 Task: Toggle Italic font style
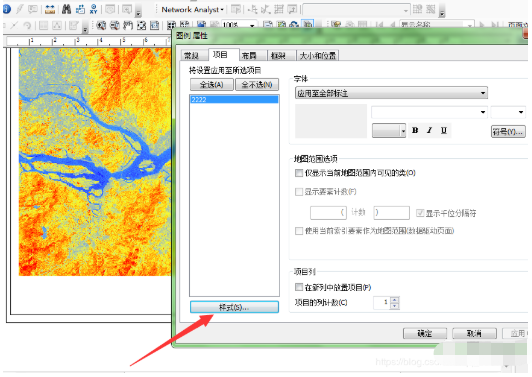[x=429, y=131]
